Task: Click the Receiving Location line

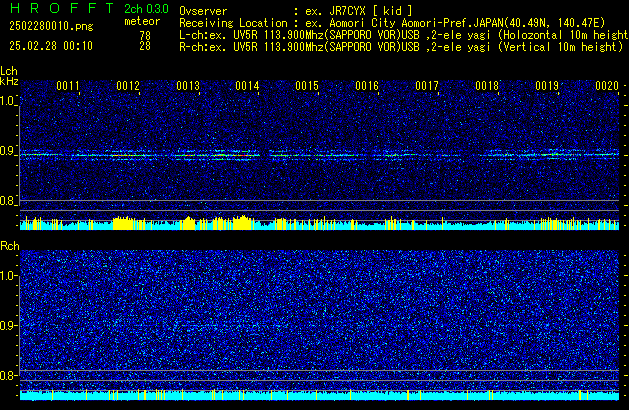Action: click(392, 23)
